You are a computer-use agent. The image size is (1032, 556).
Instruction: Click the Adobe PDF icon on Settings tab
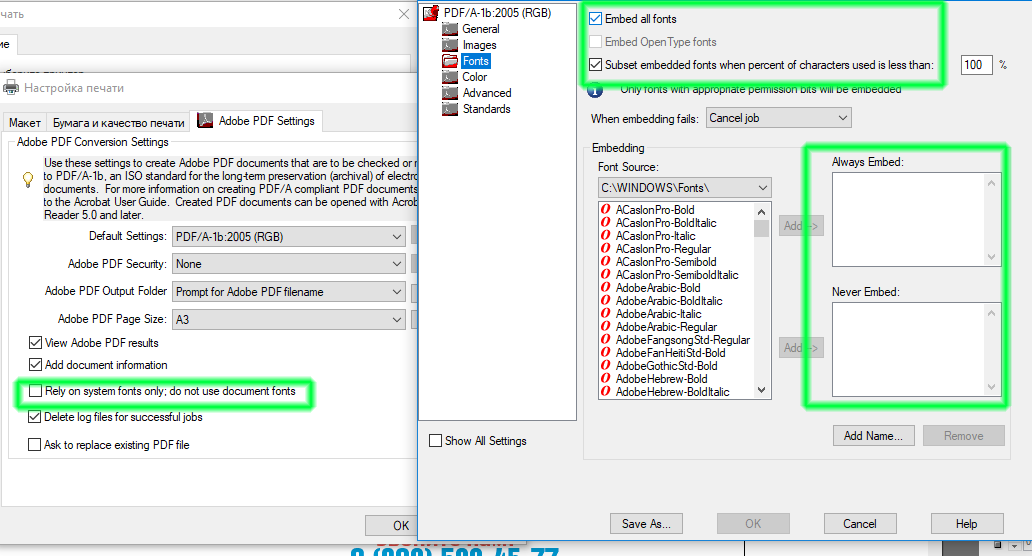(205, 120)
